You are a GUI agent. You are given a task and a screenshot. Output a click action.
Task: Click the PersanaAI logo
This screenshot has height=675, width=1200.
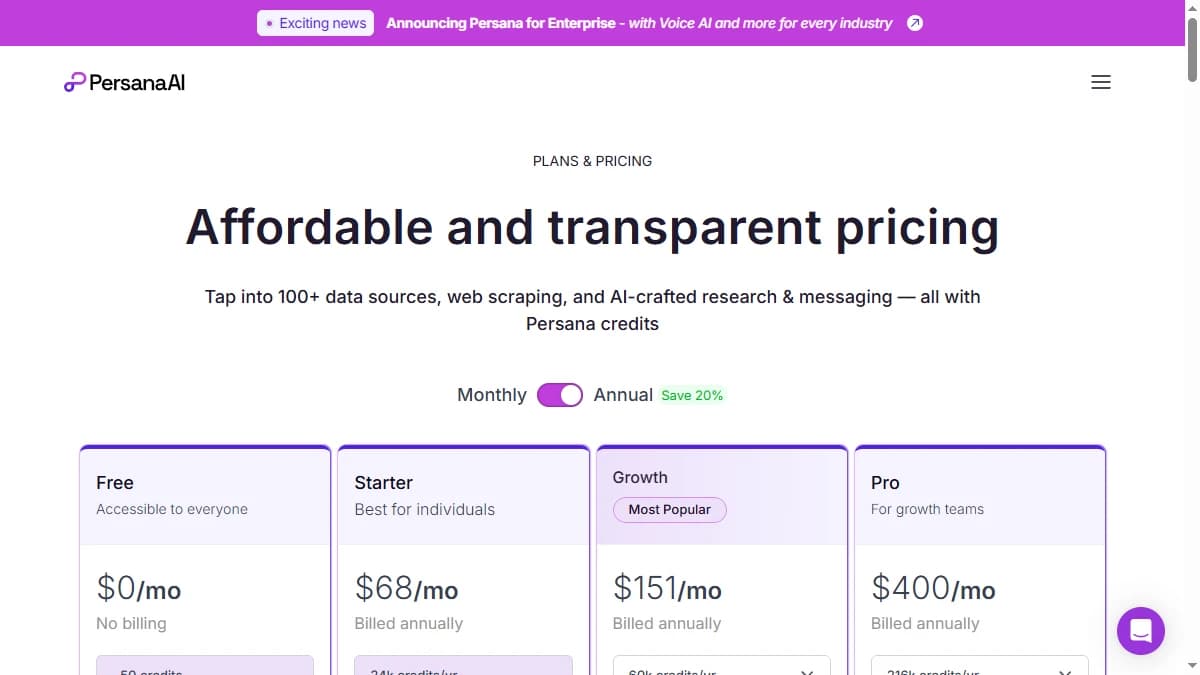coord(124,82)
